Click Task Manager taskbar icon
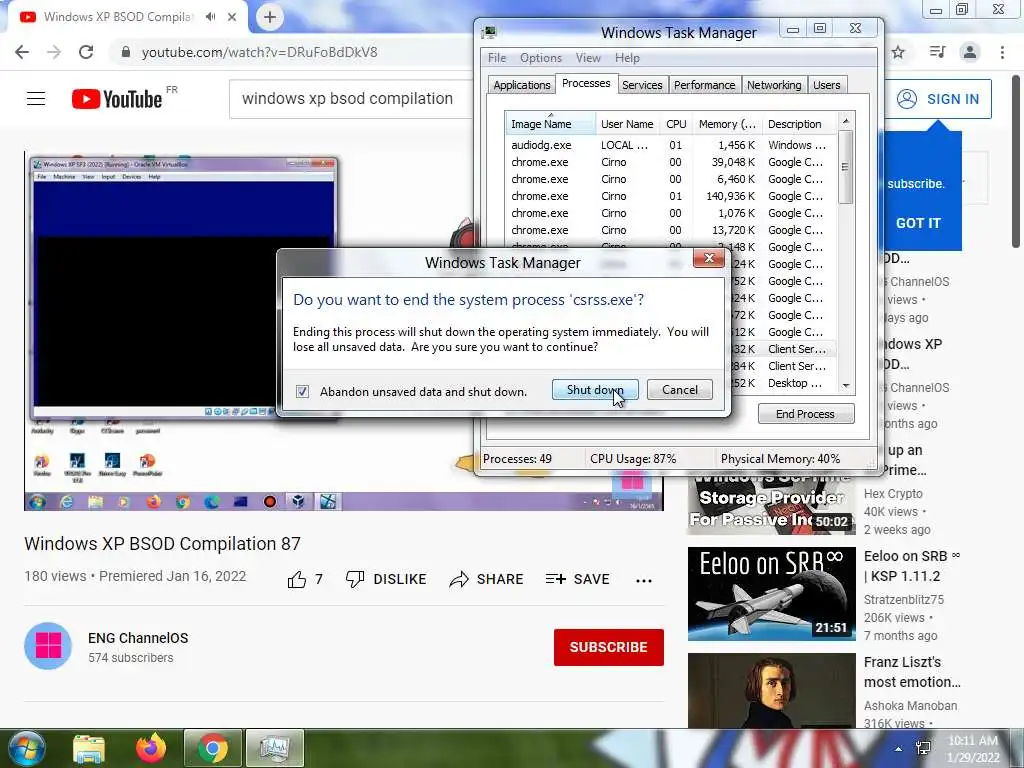This screenshot has width=1024, height=768. 274,748
